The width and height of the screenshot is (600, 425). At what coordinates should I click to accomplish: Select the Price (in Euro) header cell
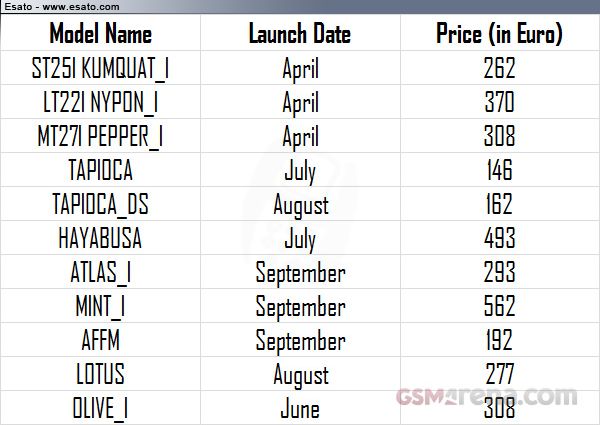pyautogui.click(x=500, y=33)
